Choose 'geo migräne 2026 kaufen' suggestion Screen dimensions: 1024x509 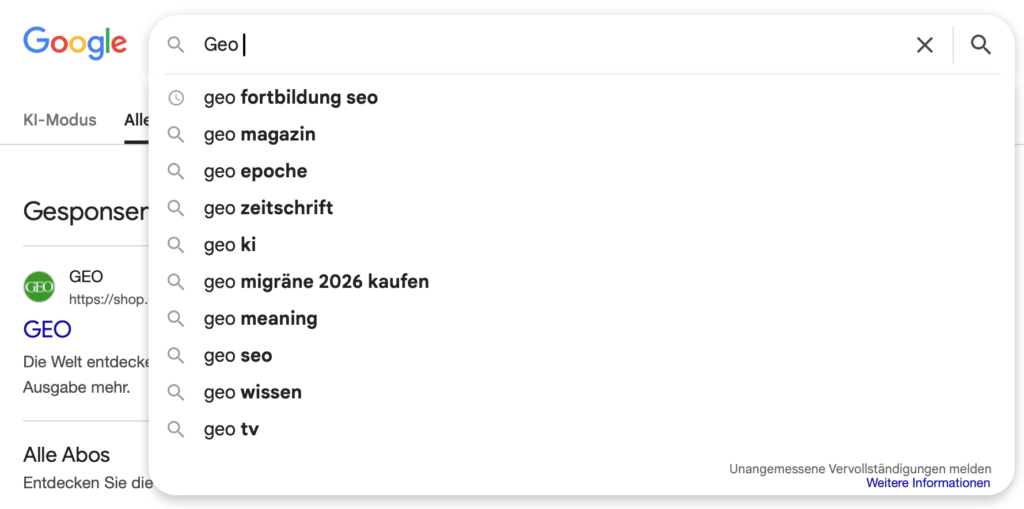tap(316, 282)
